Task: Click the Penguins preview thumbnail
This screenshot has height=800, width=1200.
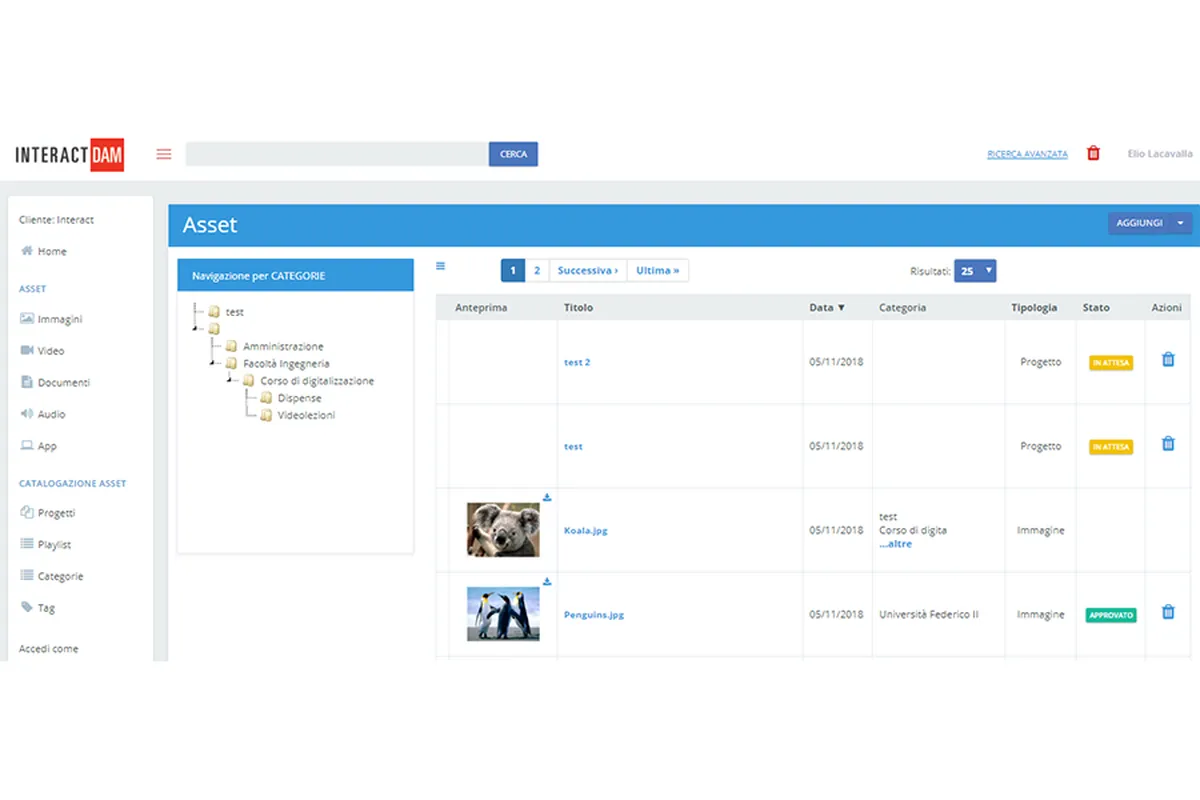Action: click(503, 614)
